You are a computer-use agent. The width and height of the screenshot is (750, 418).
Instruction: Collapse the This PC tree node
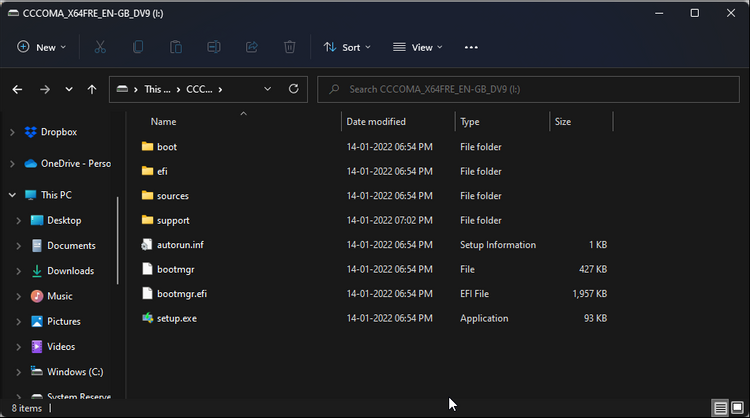point(12,195)
